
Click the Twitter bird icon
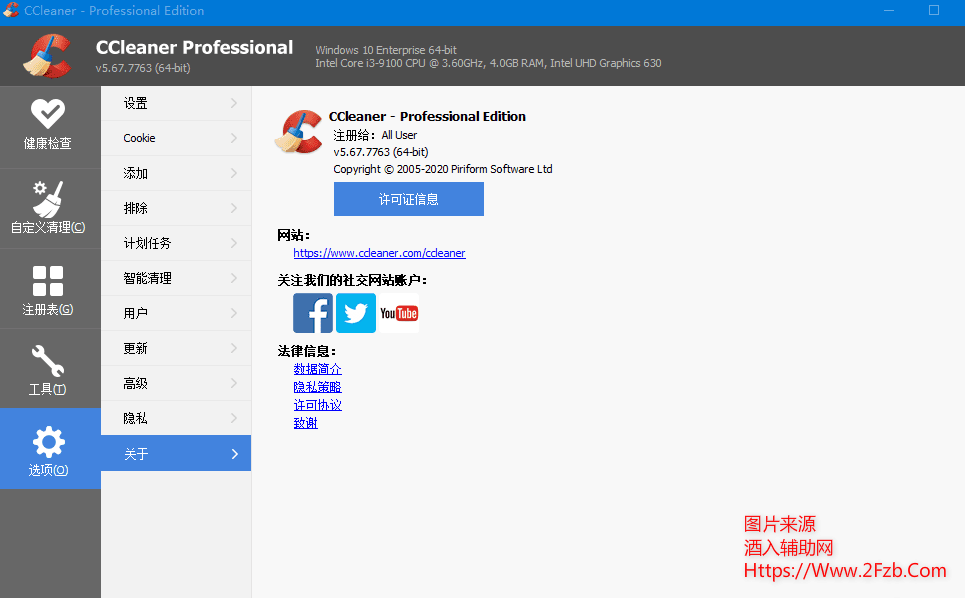(356, 313)
